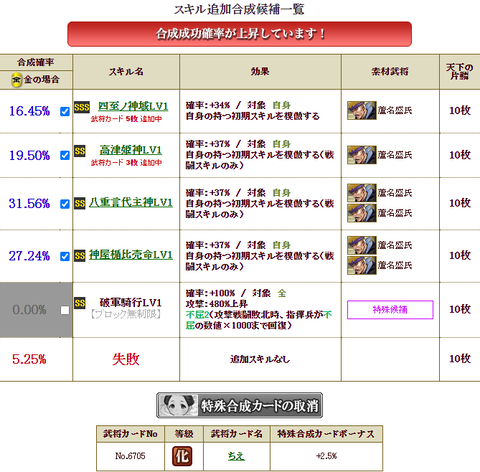480x472 pixels.
Task: Click the 27.24% probability value
Action: (29, 256)
